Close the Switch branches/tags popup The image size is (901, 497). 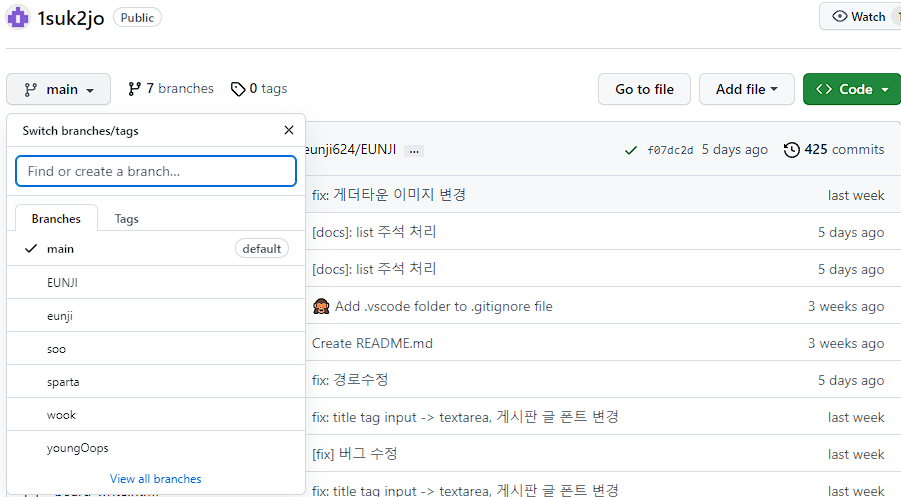289,130
